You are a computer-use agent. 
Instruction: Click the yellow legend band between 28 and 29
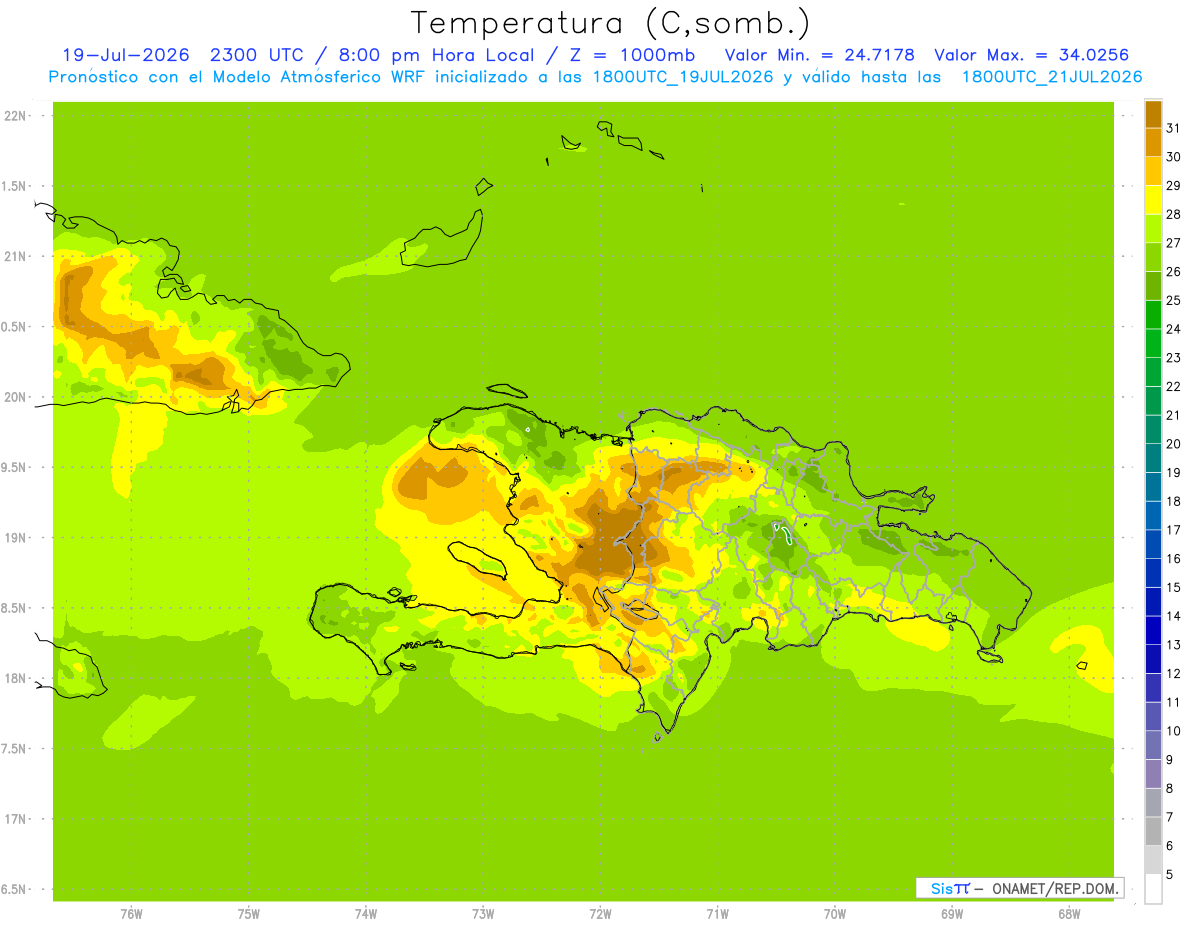pos(1153,200)
